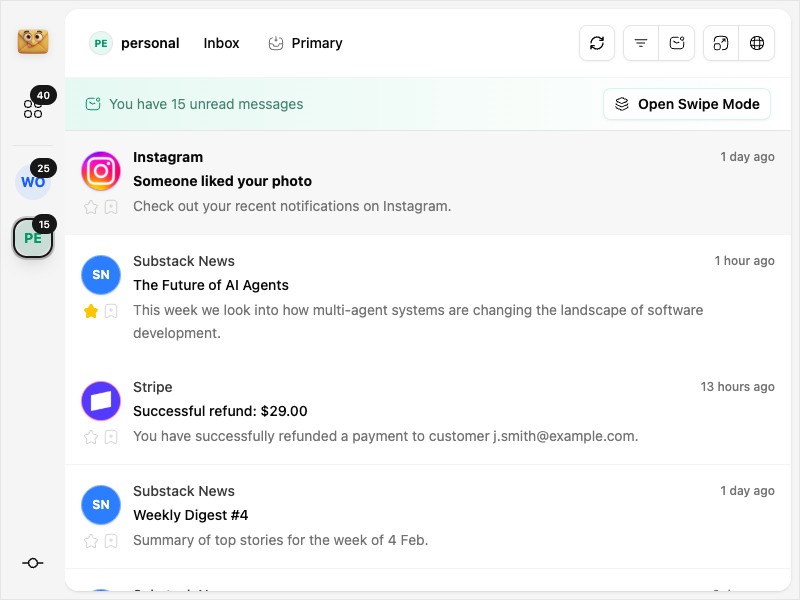Image resolution: width=800 pixels, height=600 pixels.
Task: Click the SN avatar for Future of AI Agents
Action: click(101, 275)
